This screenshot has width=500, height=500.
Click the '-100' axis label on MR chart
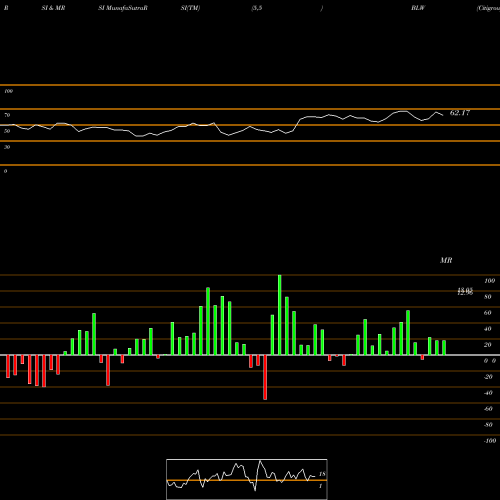tap(490, 441)
